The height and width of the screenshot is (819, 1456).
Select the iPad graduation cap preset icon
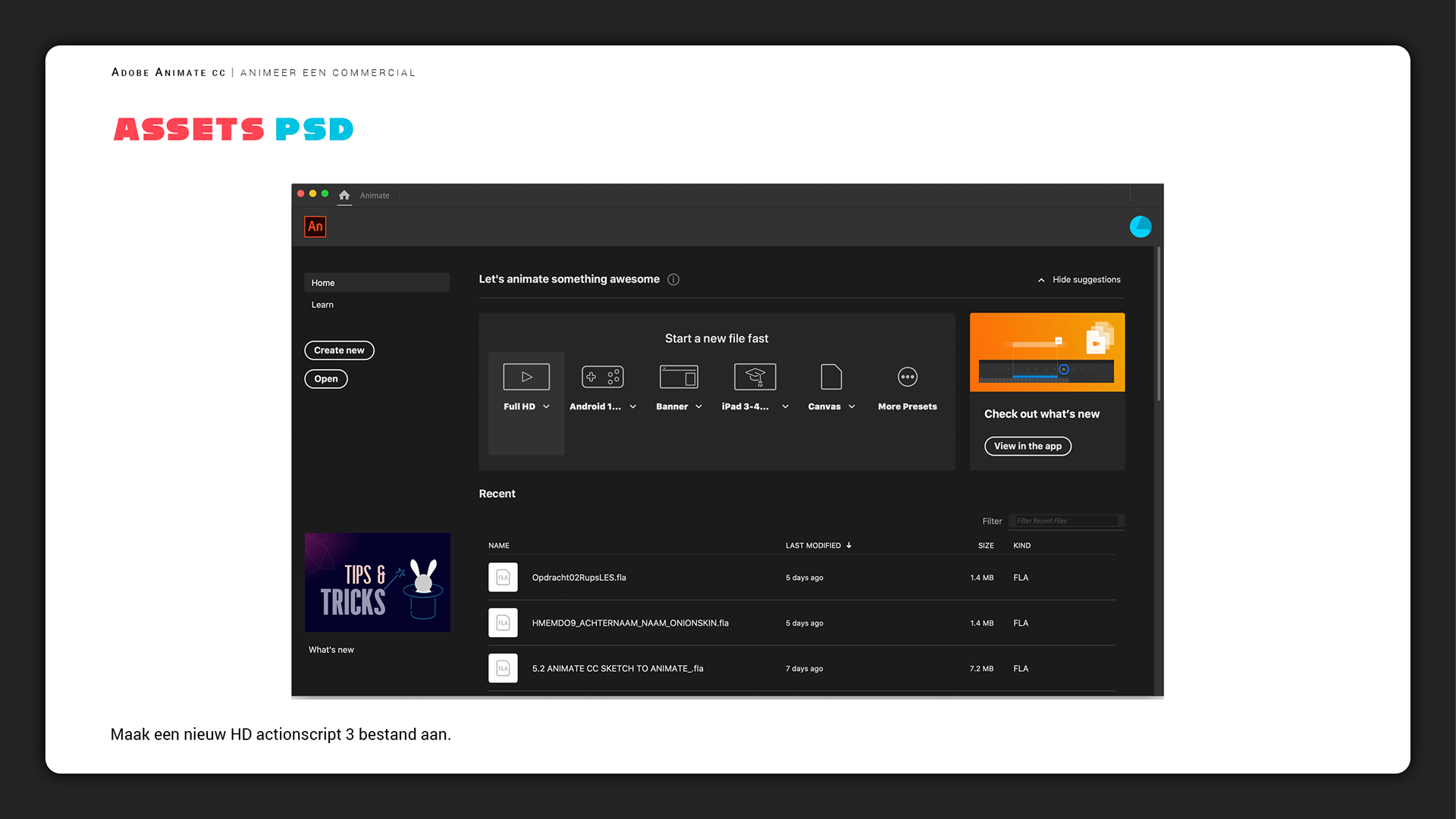755,377
